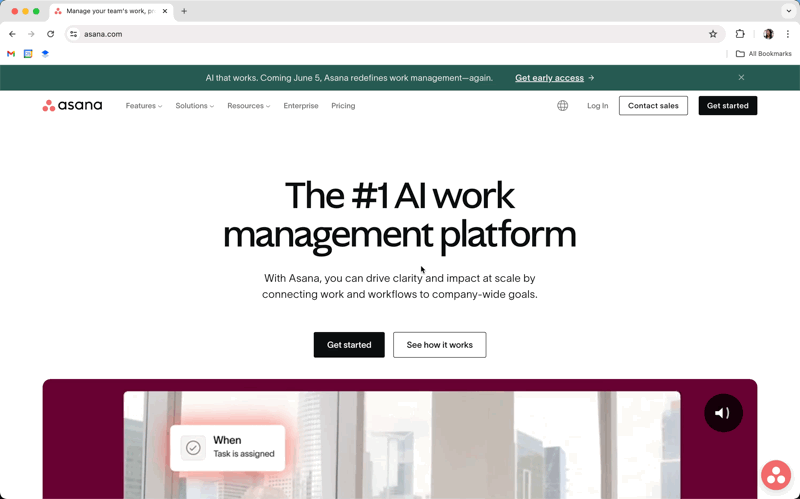Viewport: 800px width, 499px height.
Task: Dismiss the announcement banner
Action: [x=741, y=77]
